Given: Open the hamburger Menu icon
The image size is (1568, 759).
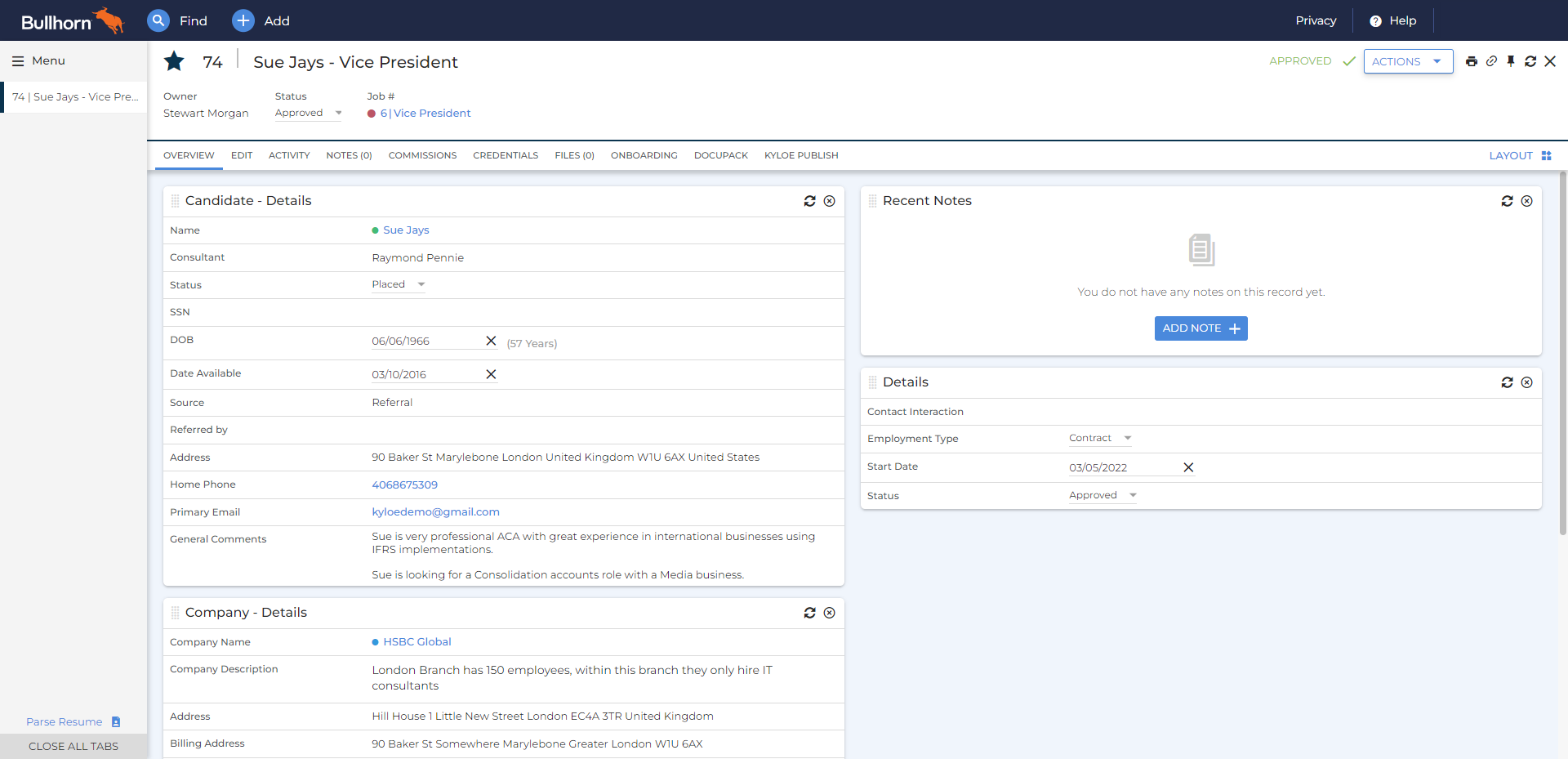Looking at the screenshot, I should [18, 61].
